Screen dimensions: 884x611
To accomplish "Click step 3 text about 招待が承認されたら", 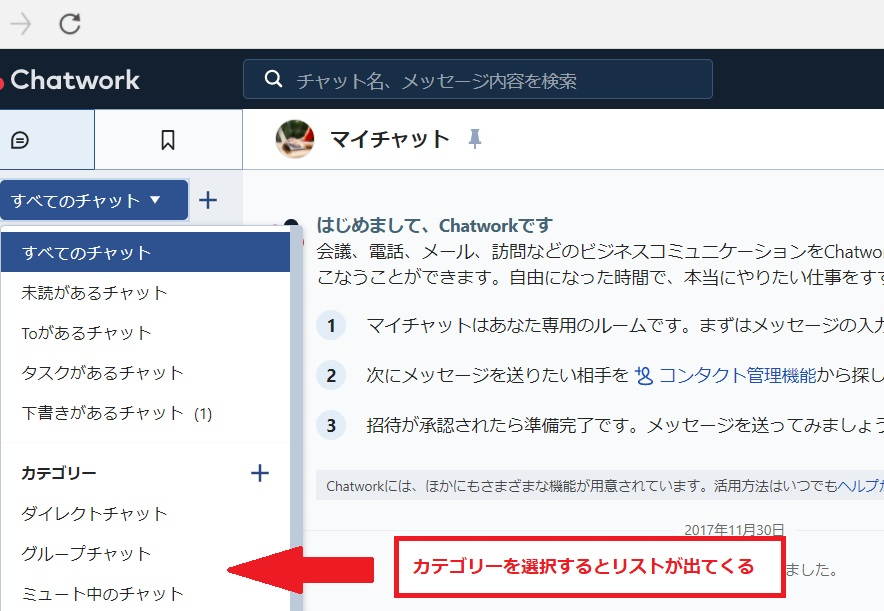I will point(625,425).
